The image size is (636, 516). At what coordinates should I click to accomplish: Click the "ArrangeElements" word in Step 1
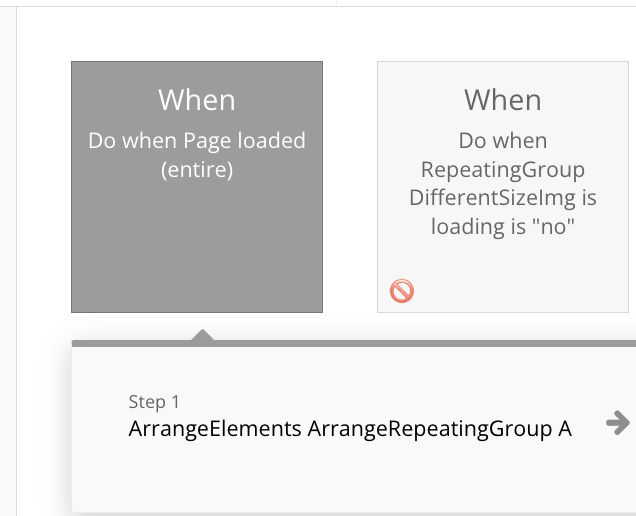215,429
